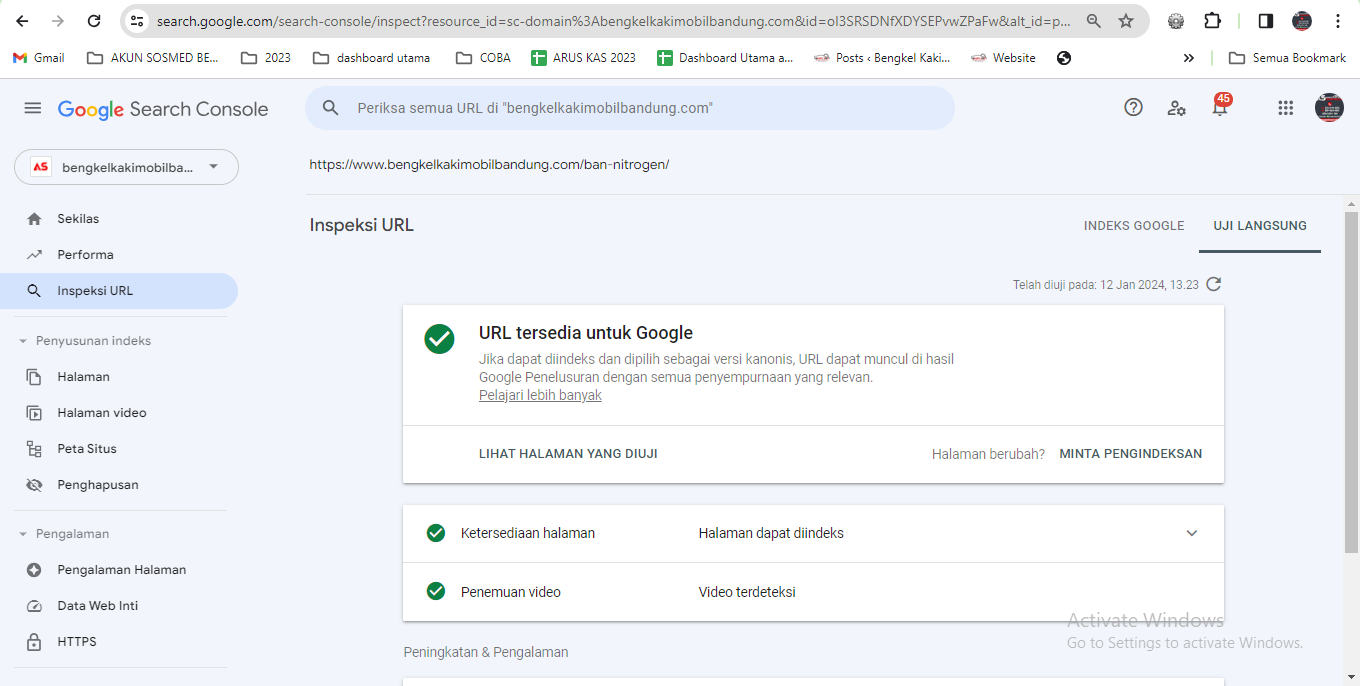This screenshot has width=1360, height=686.
Task: Open the notifications bell icon
Action: point(1220,108)
